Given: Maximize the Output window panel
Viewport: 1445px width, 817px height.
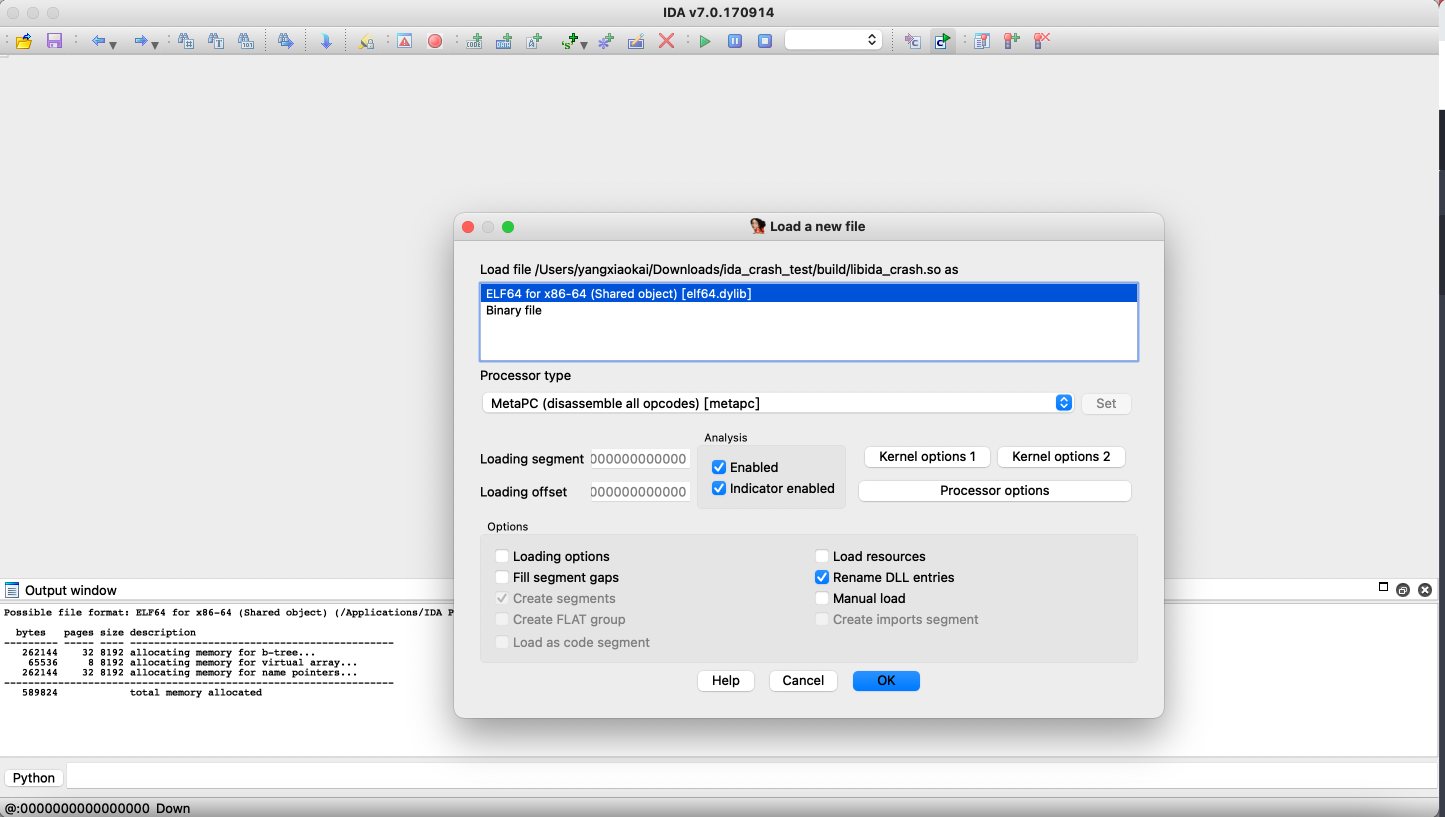Looking at the screenshot, I should 1383,587.
